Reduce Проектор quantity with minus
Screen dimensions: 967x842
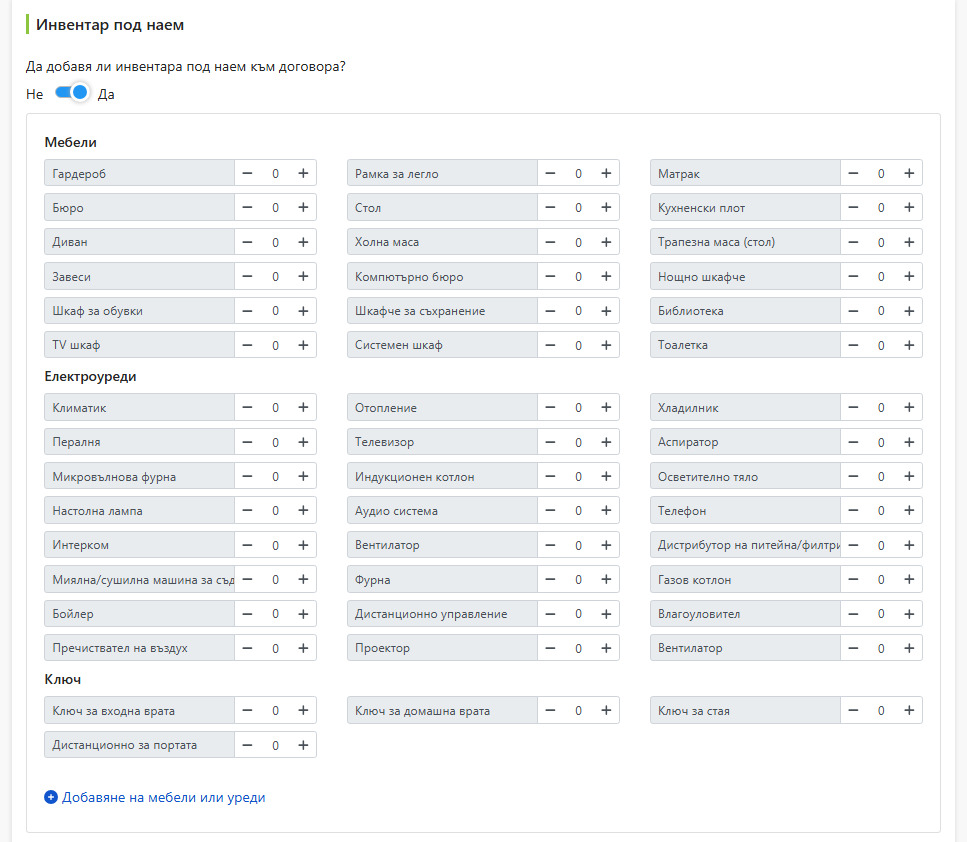click(550, 648)
